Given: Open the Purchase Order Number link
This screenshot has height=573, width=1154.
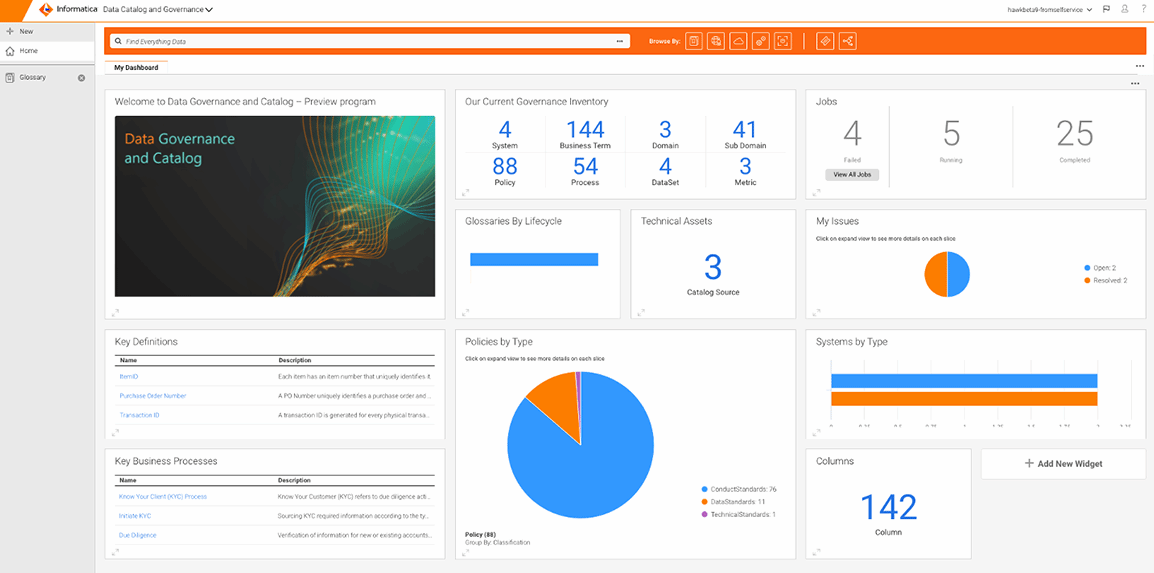Looking at the screenshot, I should point(153,396).
